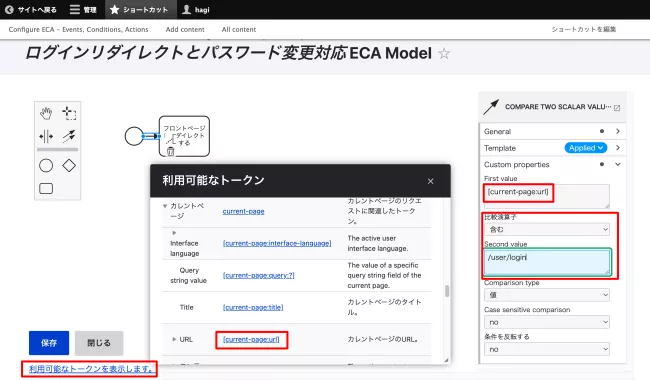Click the First value text field
Viewport: 650px width, 380px height.
point(547,196)
